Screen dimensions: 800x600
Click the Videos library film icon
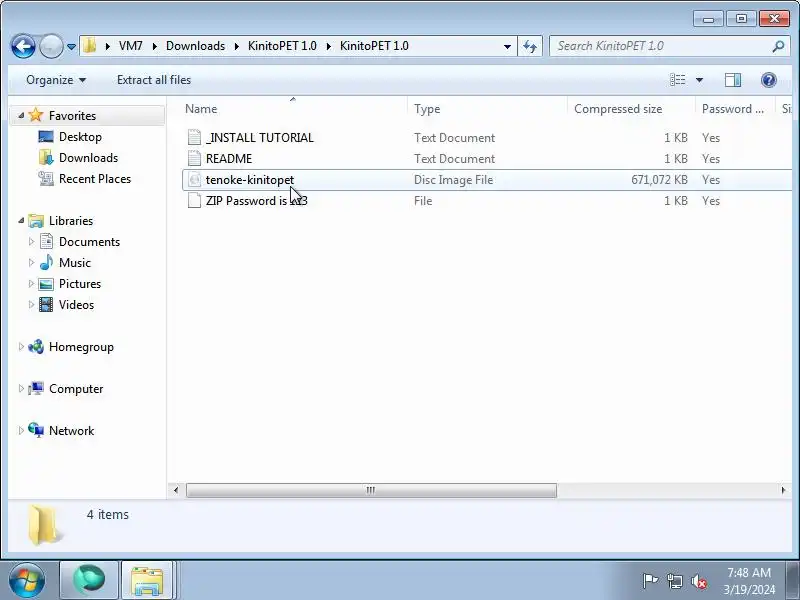click(46, 305)
